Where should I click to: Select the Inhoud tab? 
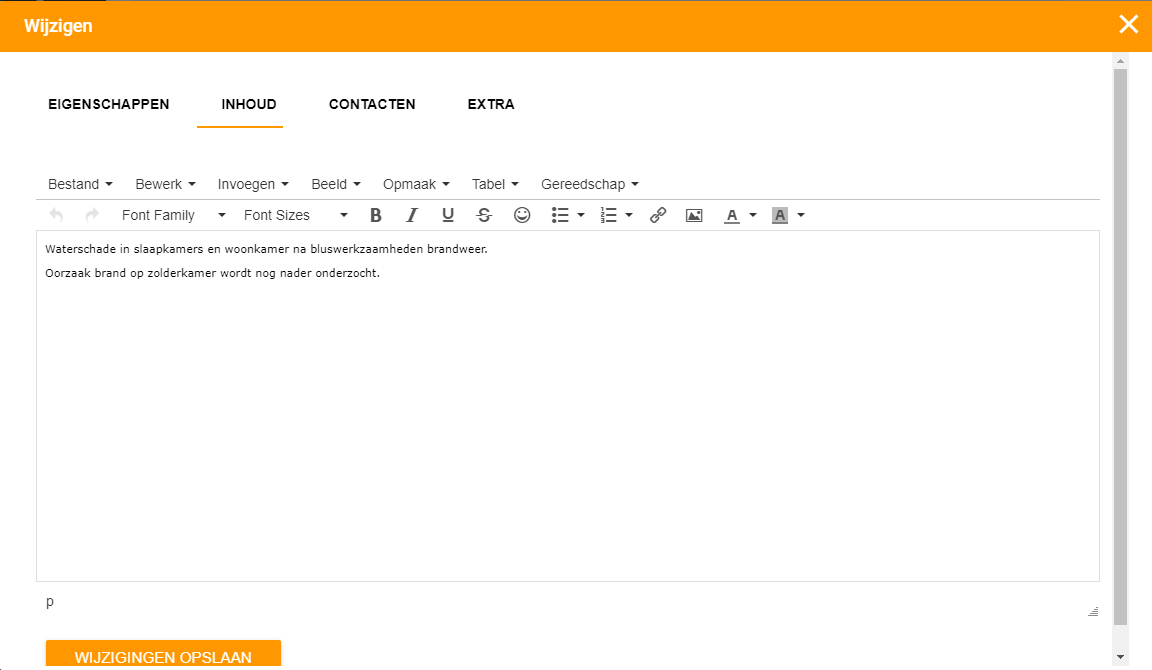[249, 104]
